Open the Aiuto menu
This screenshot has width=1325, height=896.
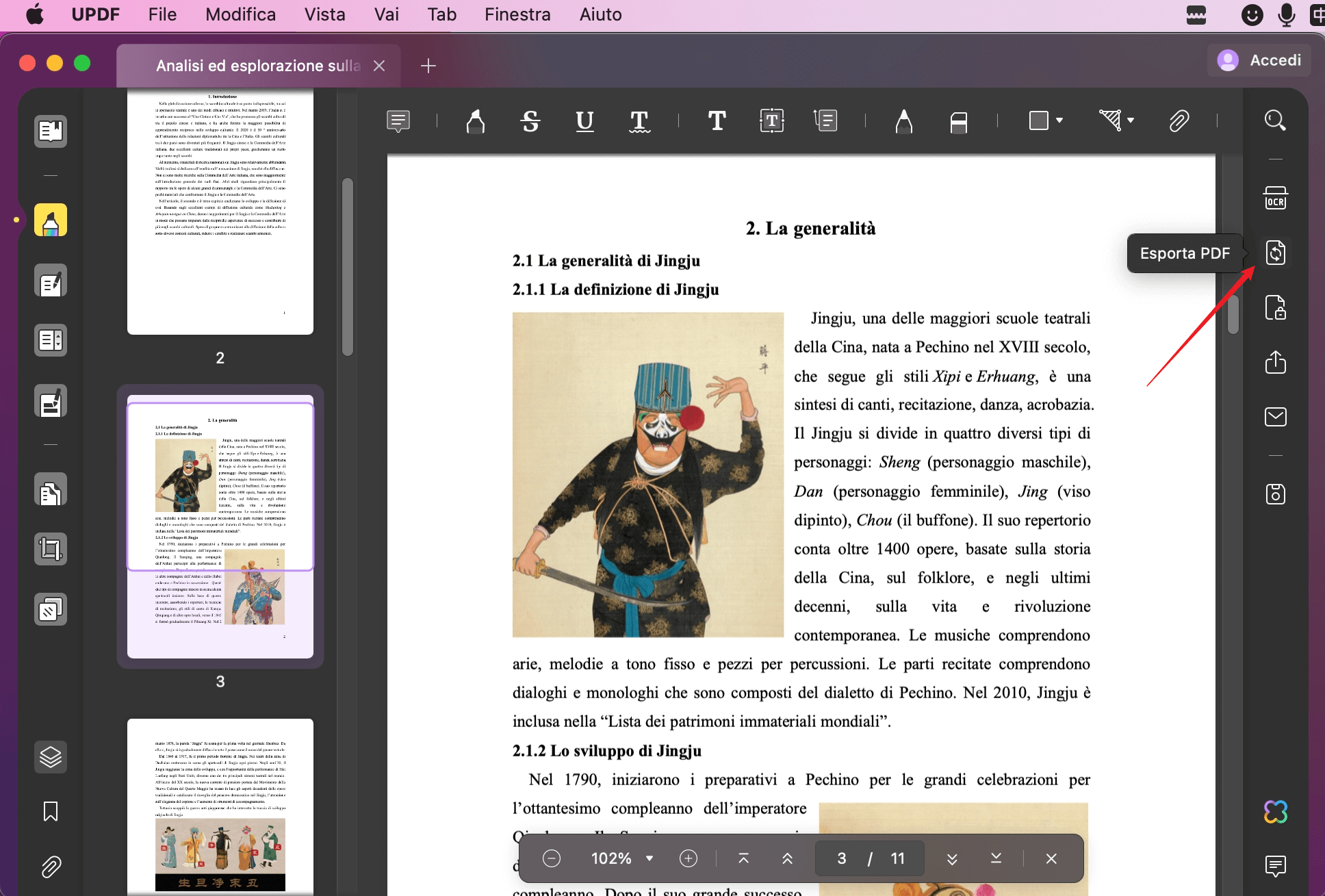pos(600,14)
